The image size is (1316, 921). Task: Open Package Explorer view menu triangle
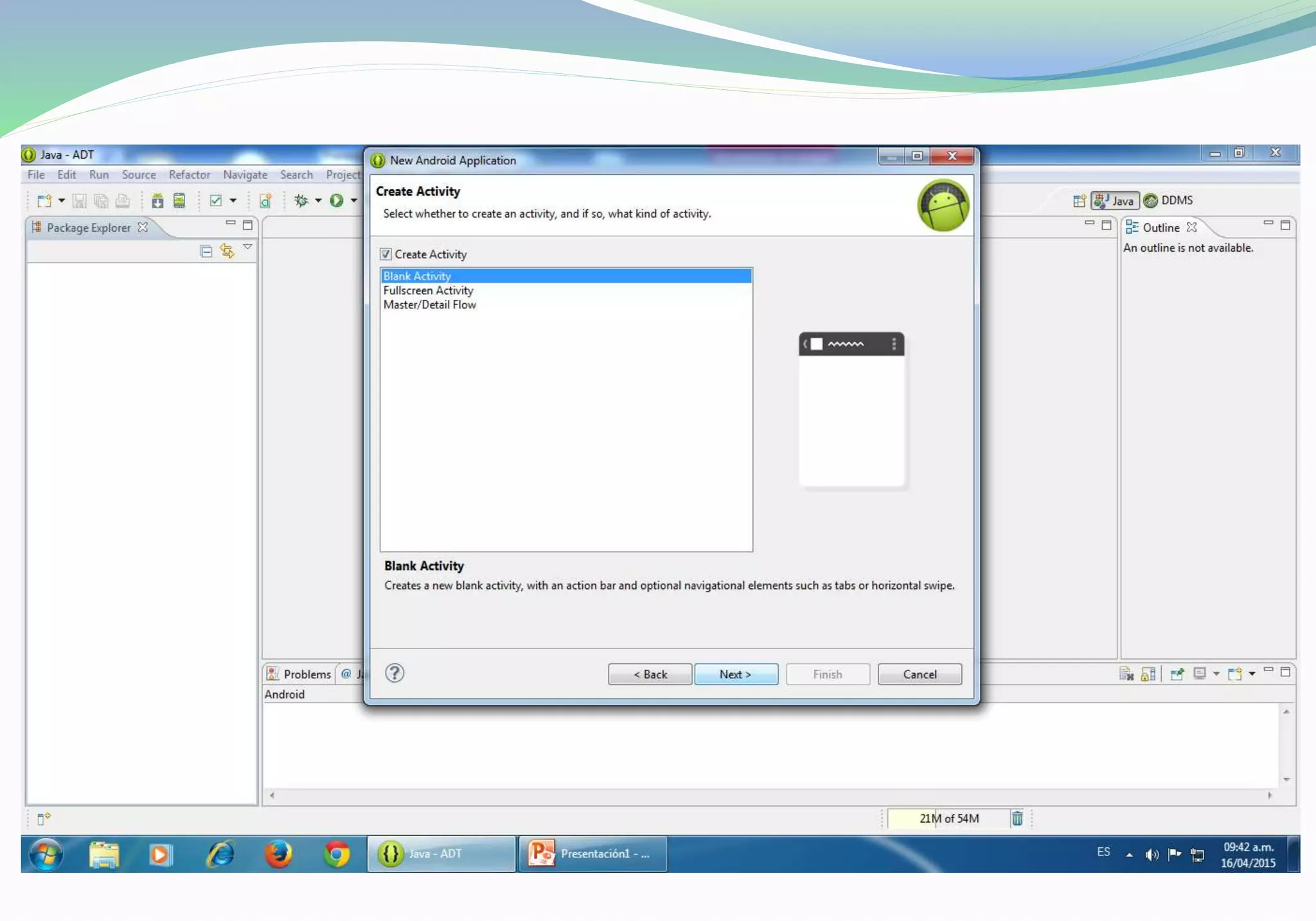[x=247, y=247]
